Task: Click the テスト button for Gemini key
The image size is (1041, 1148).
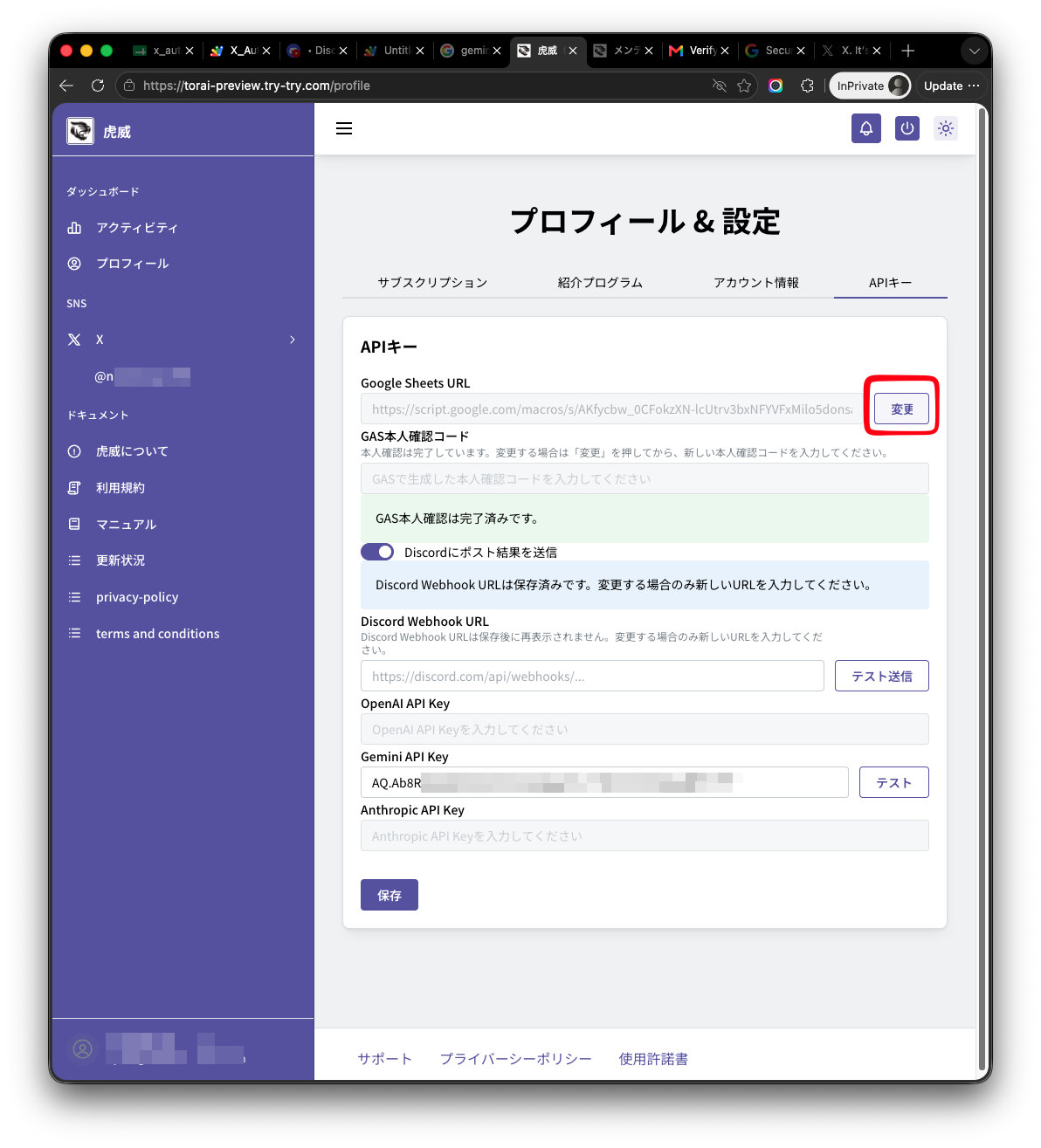Action: coord(893,782)
